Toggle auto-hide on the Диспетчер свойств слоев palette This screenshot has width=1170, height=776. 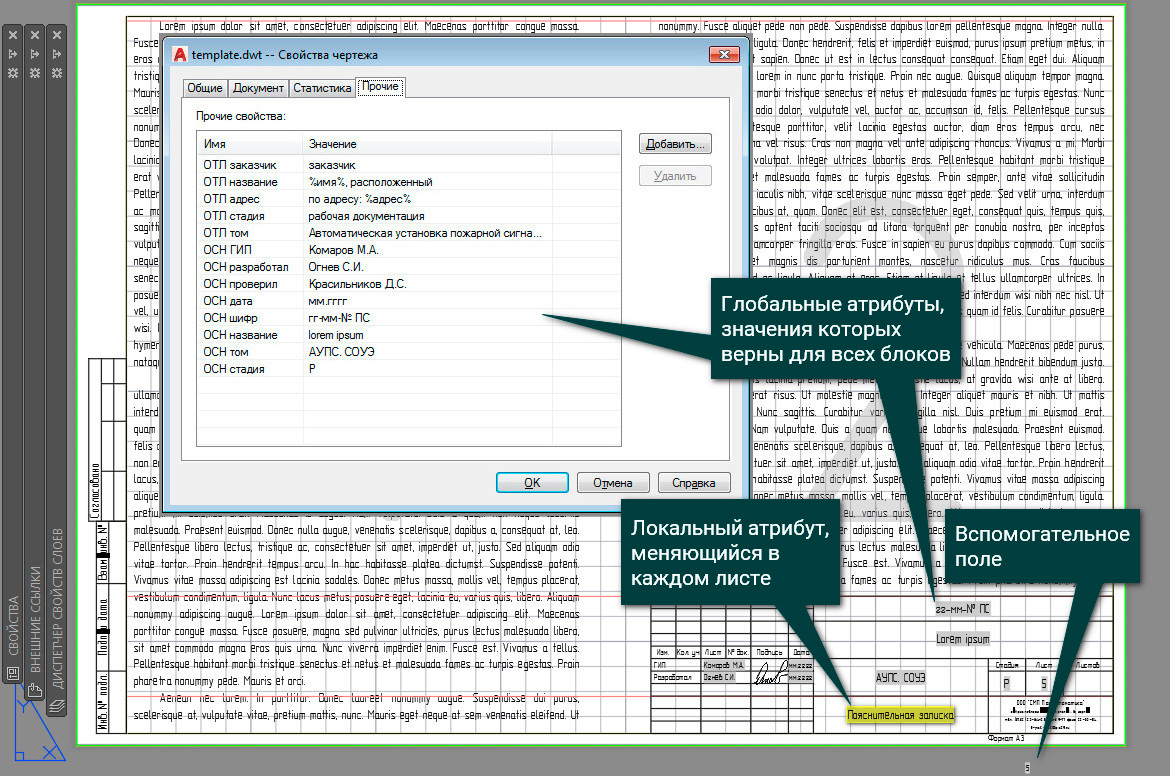[57, 54]
